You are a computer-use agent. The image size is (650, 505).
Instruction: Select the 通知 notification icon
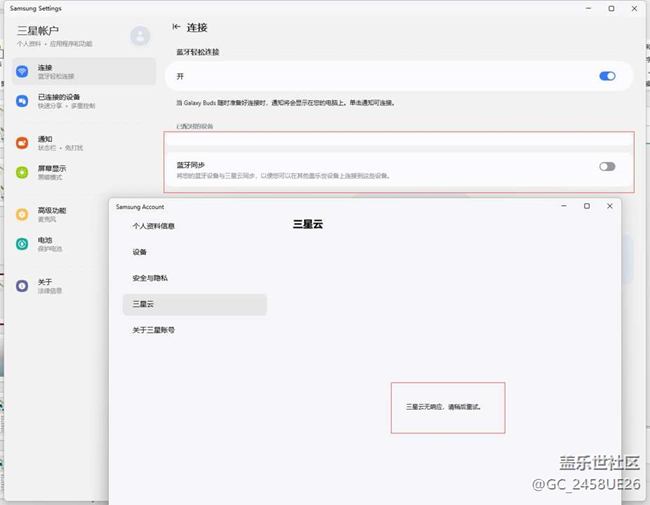pyautogui.click(x=22, y=143)
